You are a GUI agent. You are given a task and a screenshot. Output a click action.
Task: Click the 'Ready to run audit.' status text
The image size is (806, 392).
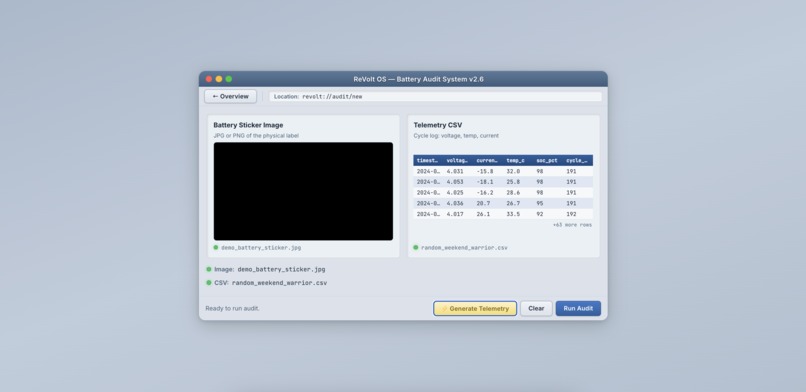click(x=232, y=308)
